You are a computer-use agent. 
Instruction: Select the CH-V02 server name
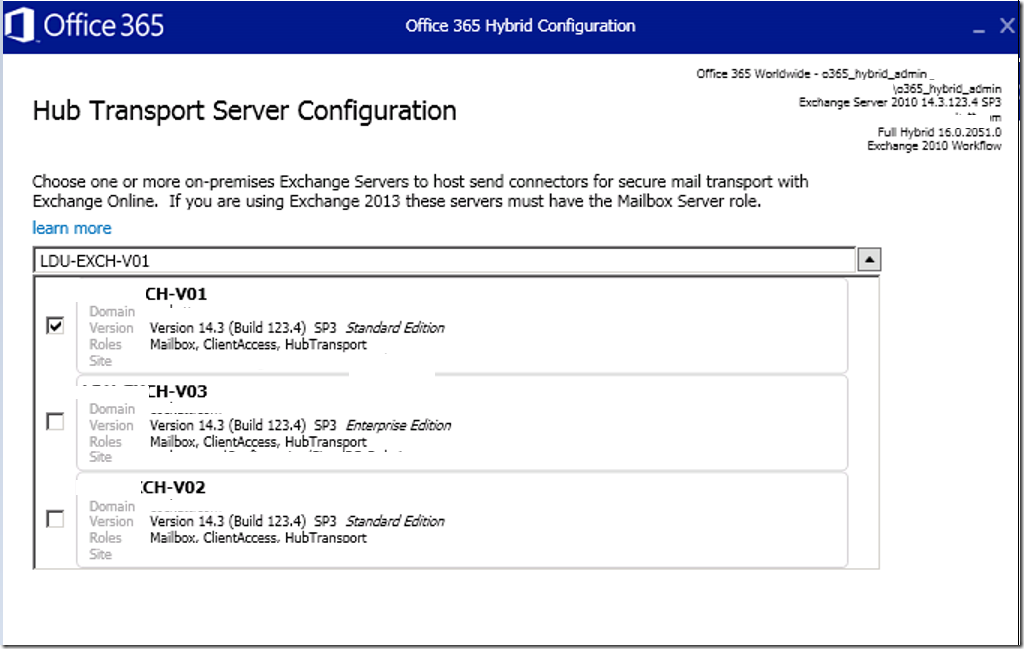click(x=174, y=487)
